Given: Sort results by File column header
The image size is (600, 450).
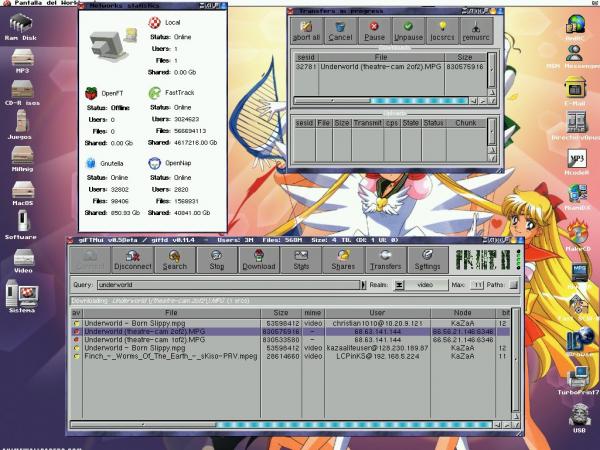Looking at the screenshot, I should tap(171, 313).
